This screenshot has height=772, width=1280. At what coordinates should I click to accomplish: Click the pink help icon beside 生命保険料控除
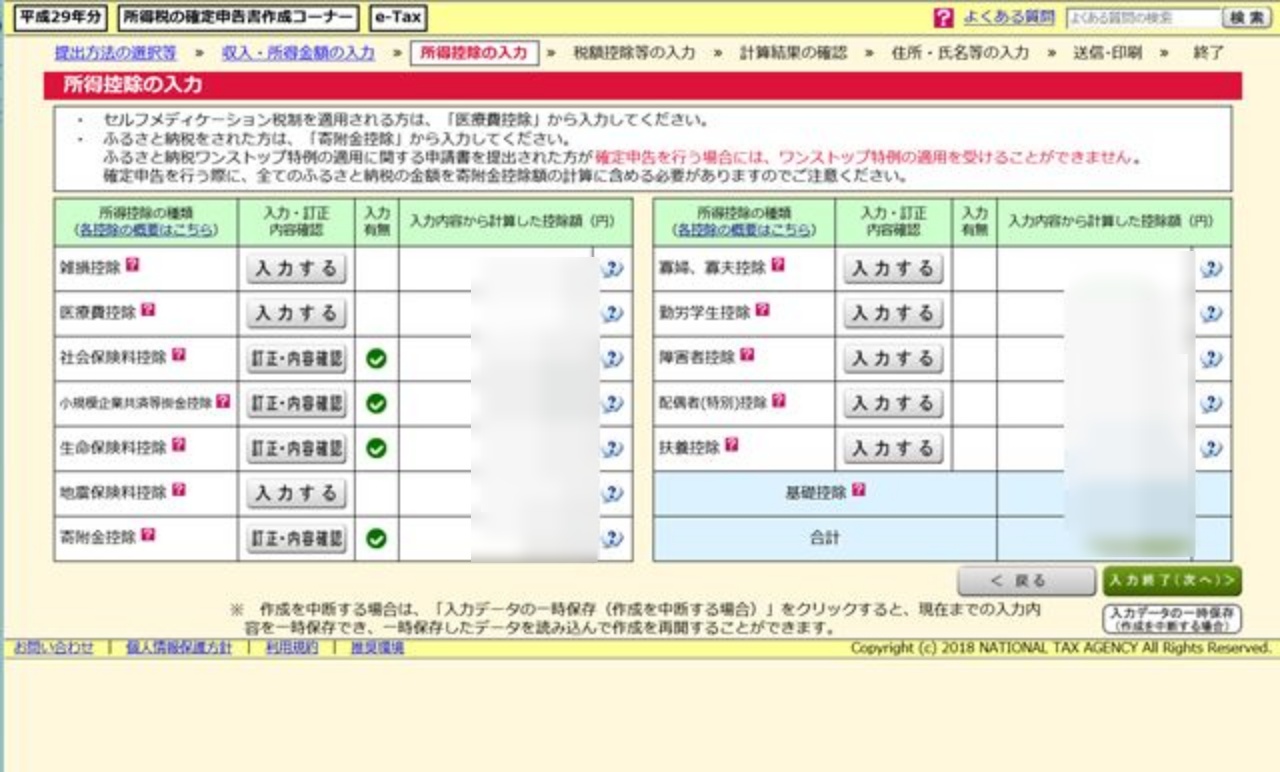[178, 446]
